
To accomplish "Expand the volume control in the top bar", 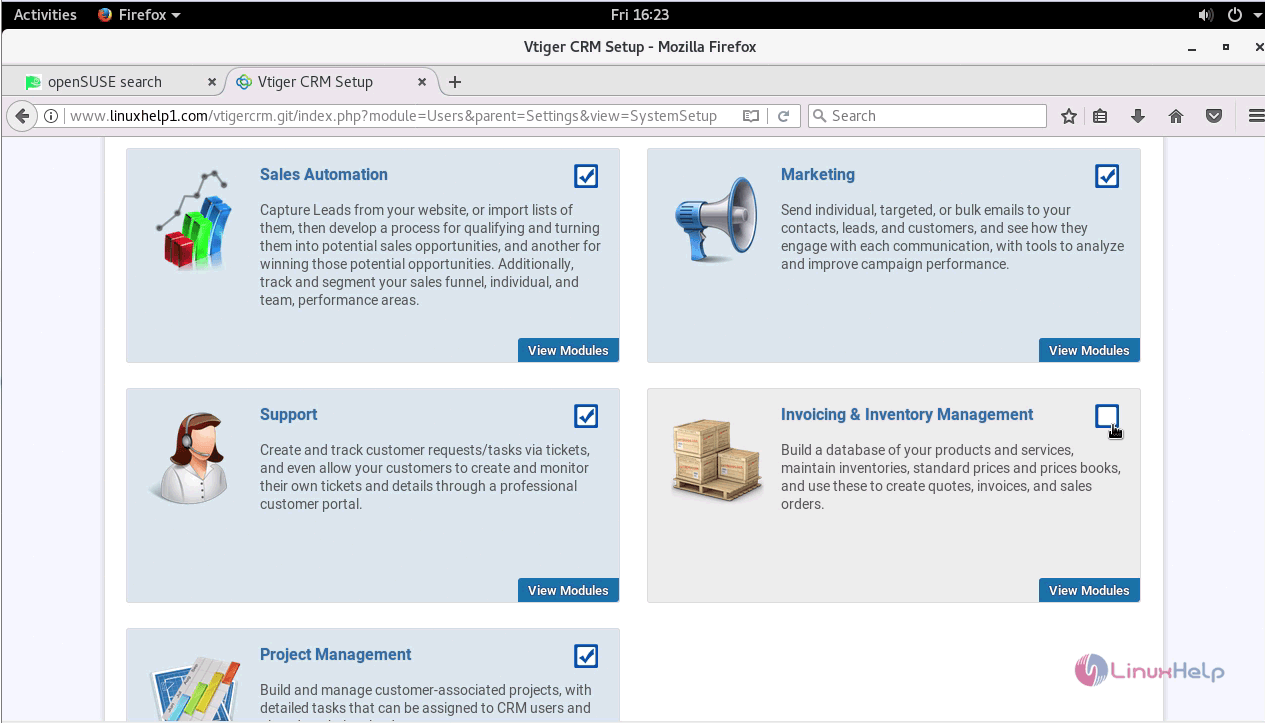I will [x=1204, y=14].
